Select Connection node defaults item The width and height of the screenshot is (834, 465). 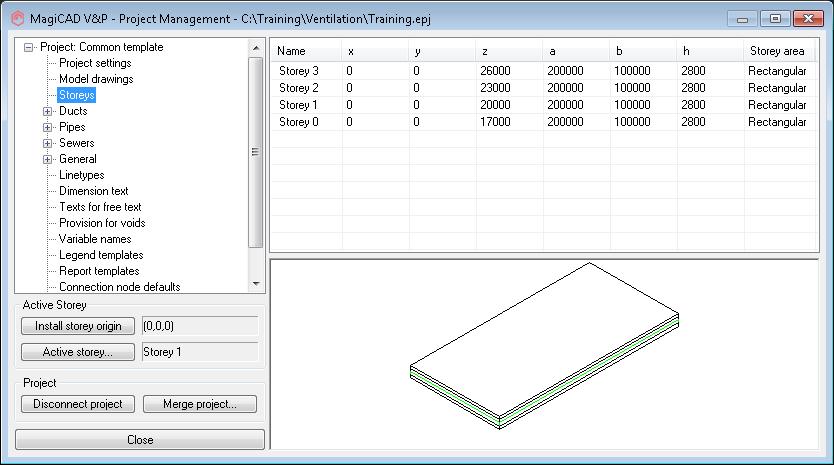[120, 286]
